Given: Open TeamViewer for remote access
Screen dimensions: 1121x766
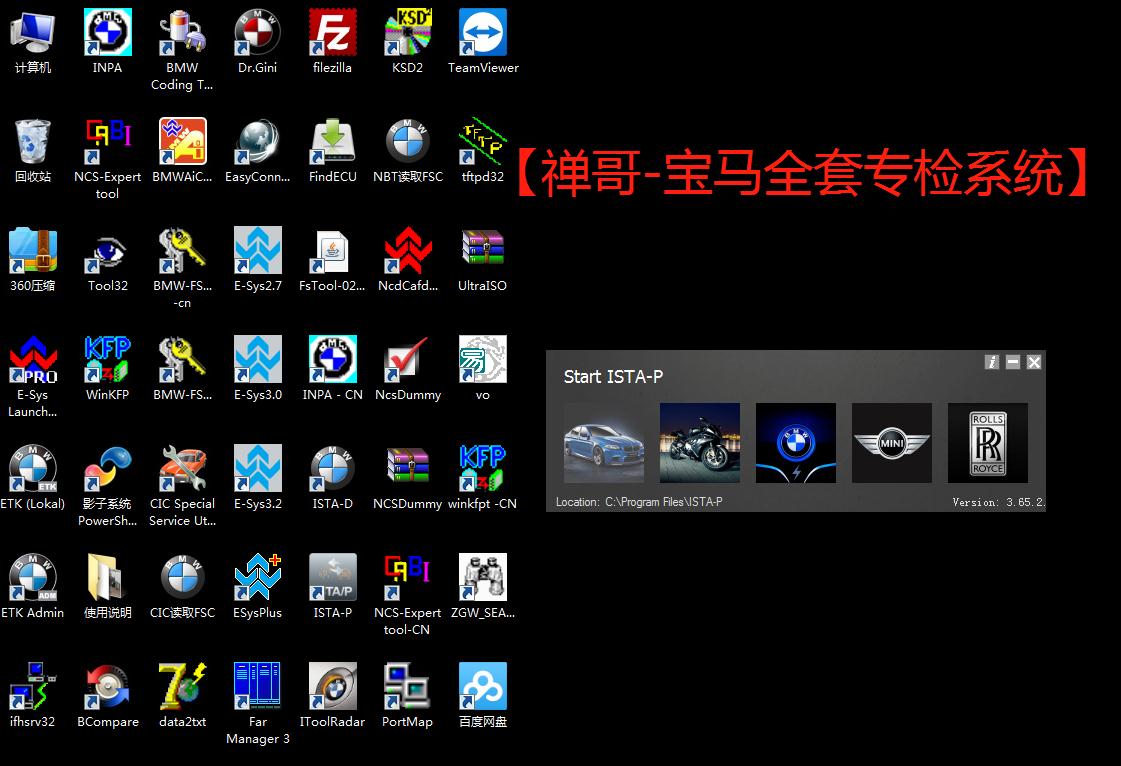Looking at the screenshot, I should coord(482,31).
